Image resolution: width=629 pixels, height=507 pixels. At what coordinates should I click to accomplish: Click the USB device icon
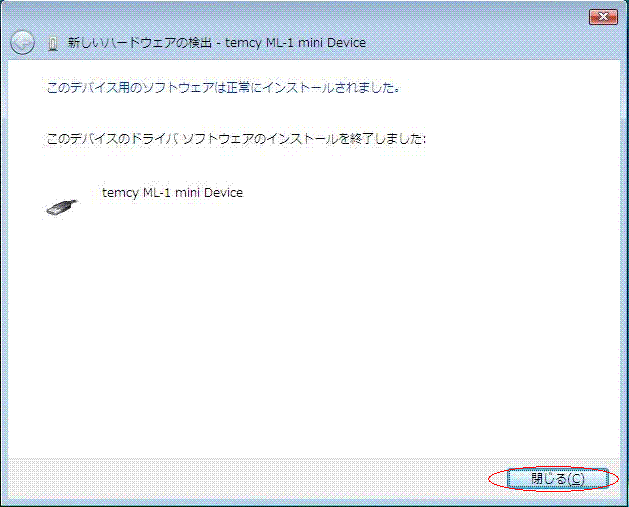point(61,207)
